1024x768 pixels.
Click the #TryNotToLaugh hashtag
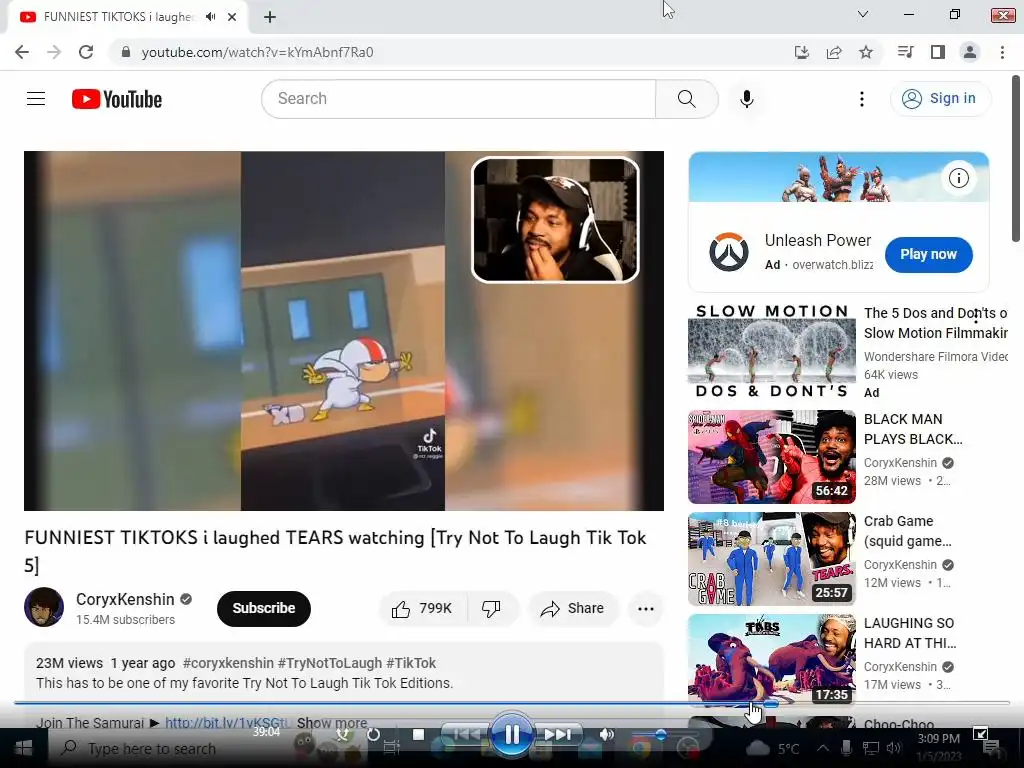[330, 663]
